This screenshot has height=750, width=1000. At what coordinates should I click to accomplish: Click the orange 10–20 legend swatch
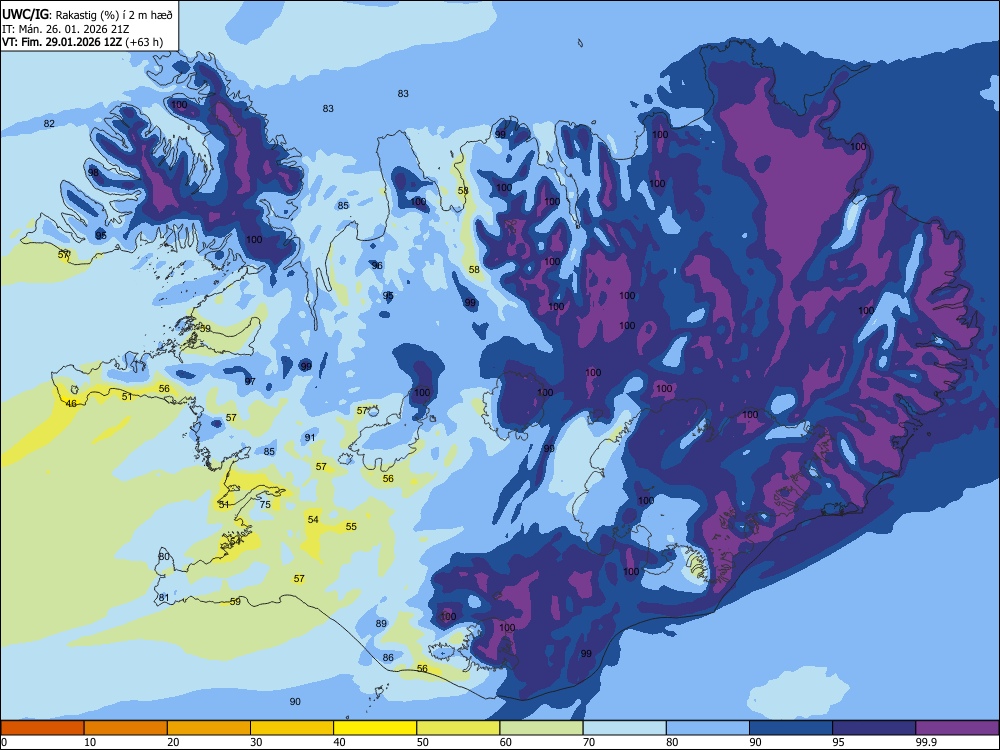click(126, 728)
